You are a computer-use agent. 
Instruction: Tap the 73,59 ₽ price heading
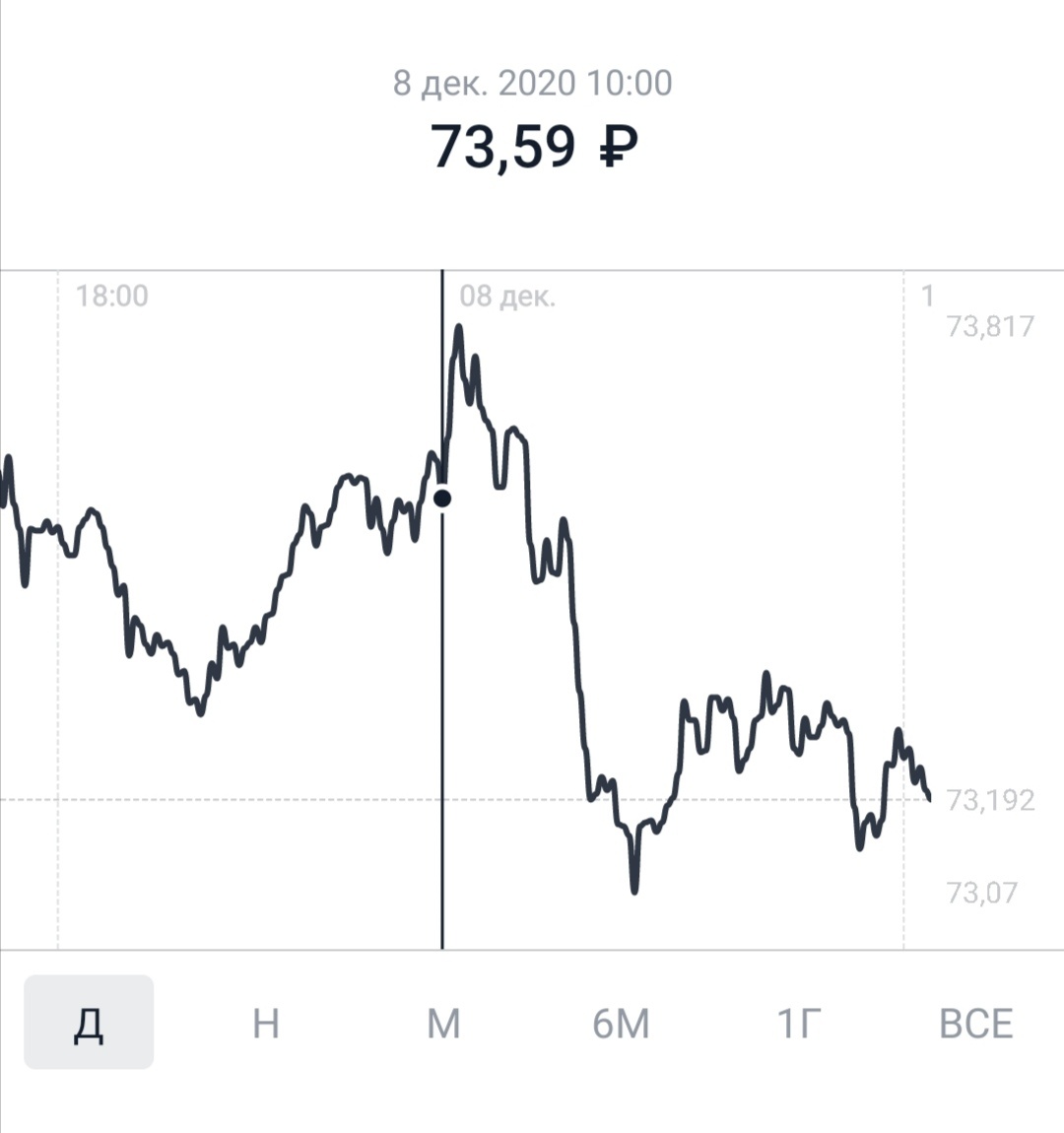[x=534, y=146]
